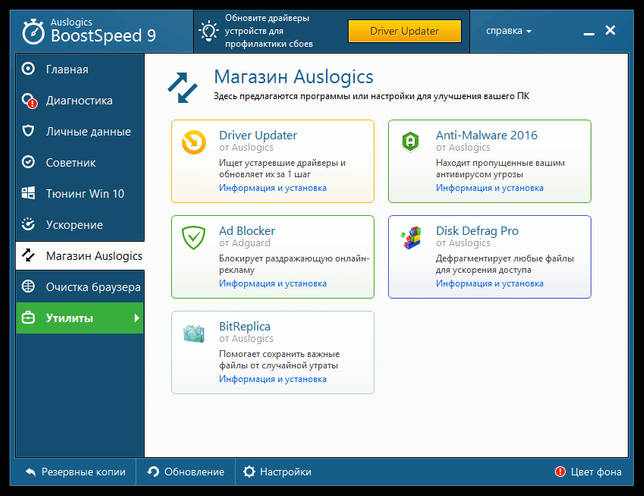The height and width of the screenshot is (496, 644).
Task: Click the Ad Blocker green shield icon
Action: (x=194, y=237)
